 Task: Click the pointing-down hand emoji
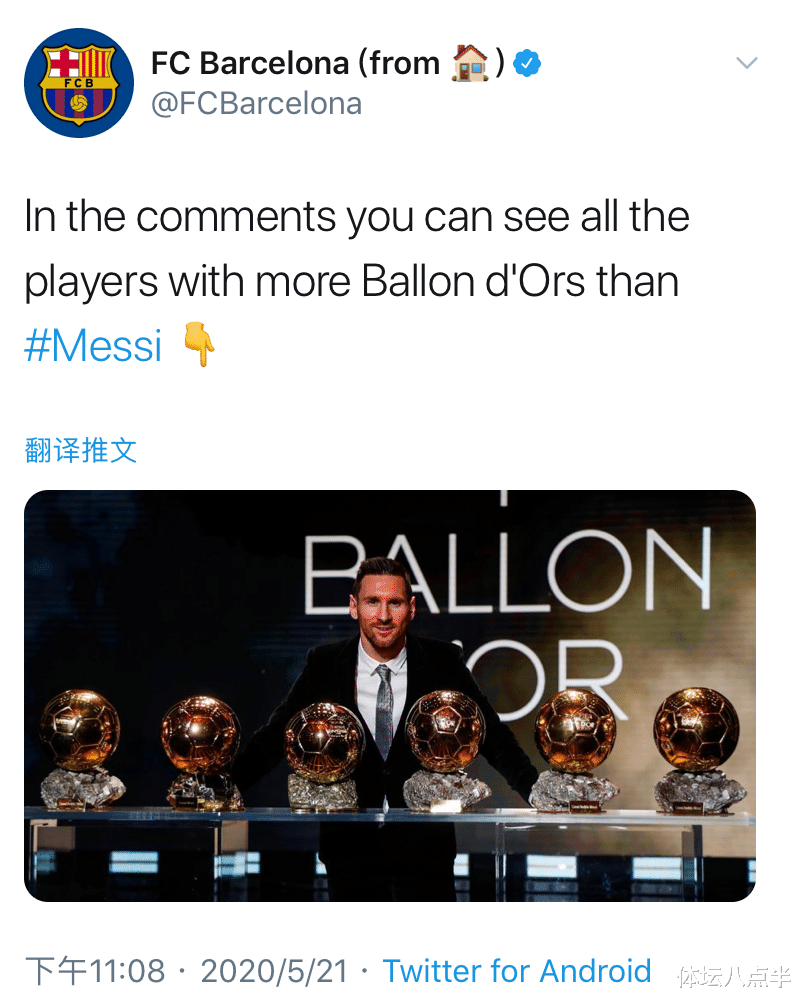[199, 346]
